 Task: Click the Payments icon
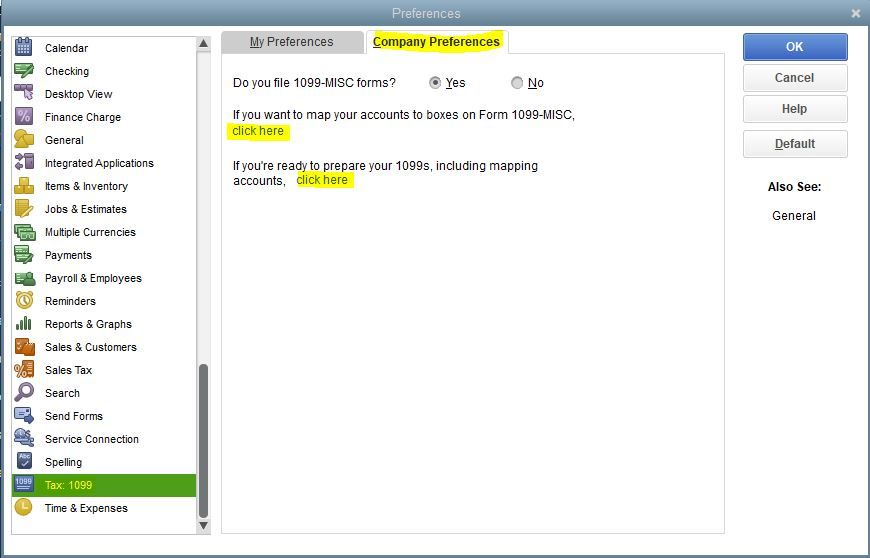[x=24, y=255]
